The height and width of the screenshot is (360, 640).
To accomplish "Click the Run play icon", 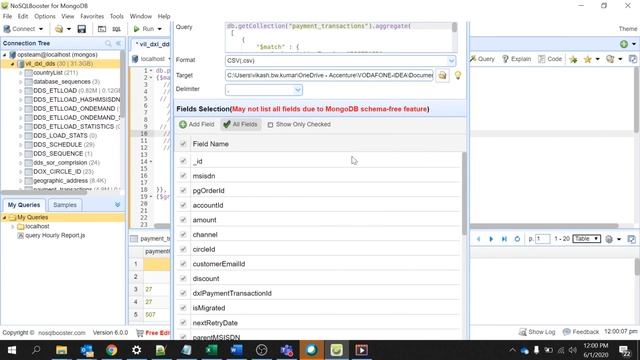I will point(137,29).
